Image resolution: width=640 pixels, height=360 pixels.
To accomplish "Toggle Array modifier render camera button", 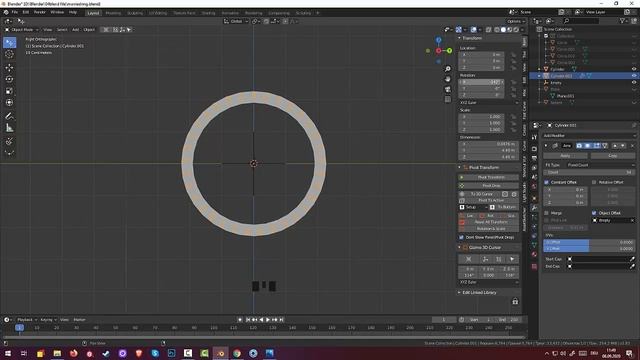I will coord(579,146).
